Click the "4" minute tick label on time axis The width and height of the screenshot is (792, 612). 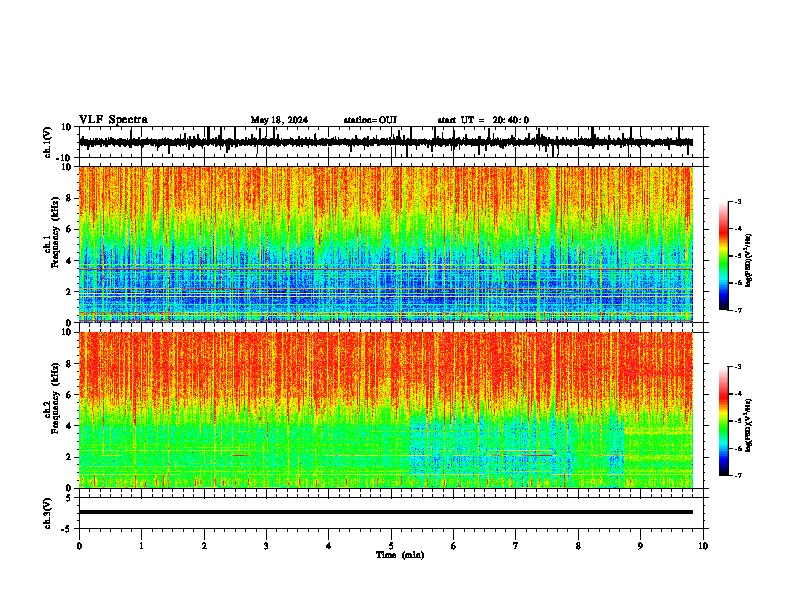[x=329, y=546]
